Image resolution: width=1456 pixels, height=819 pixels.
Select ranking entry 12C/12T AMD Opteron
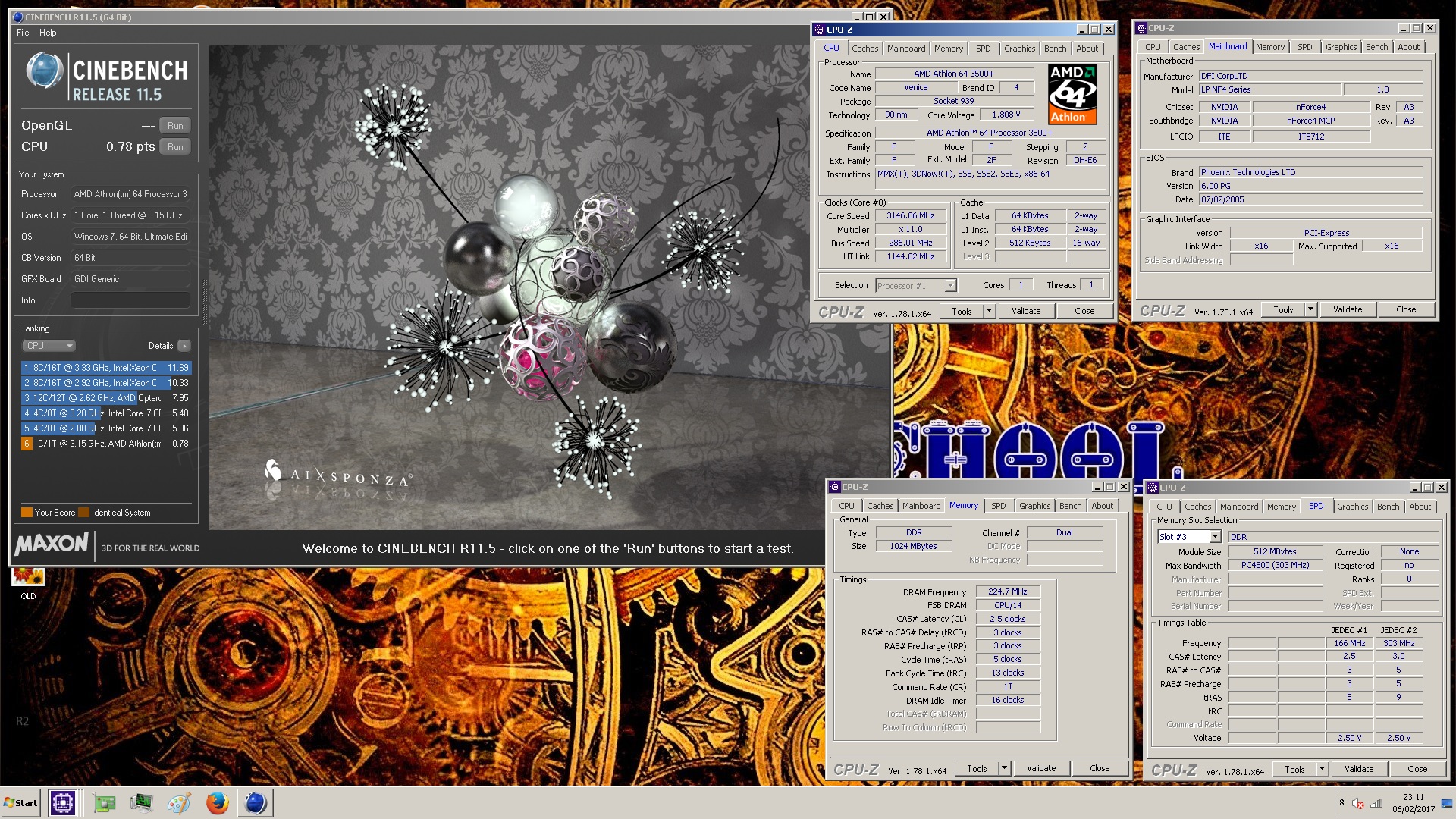coord(105,398)
